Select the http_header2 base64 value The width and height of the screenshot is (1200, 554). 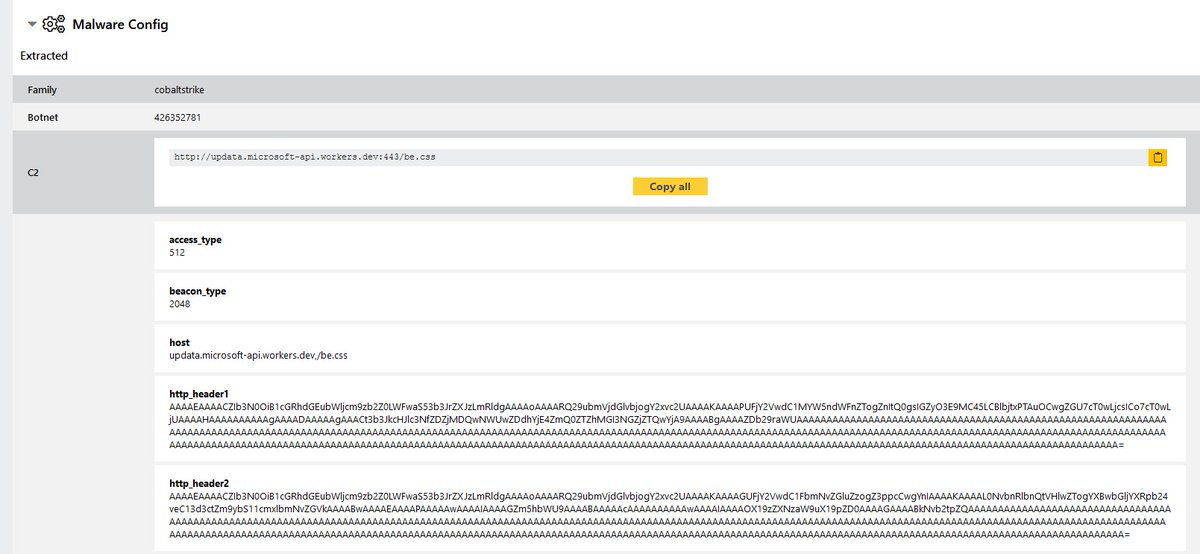[x=672, y=515]
